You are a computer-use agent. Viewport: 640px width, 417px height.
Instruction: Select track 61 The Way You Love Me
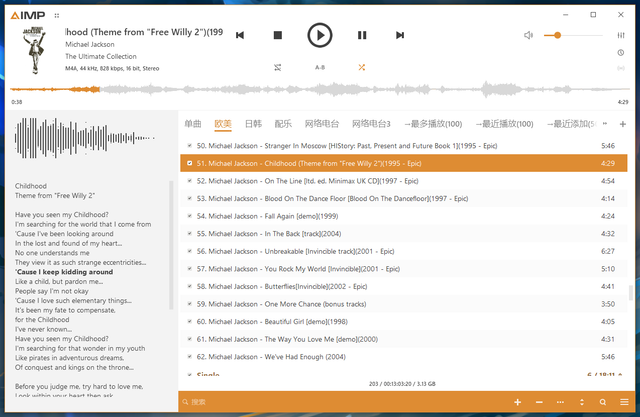pyautogui.click(x=404, y=339)
